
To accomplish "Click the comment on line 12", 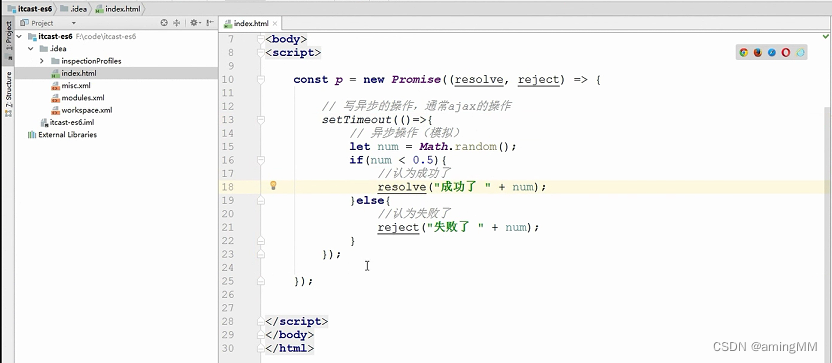I will pyautogui.click(x=417, y=106).
